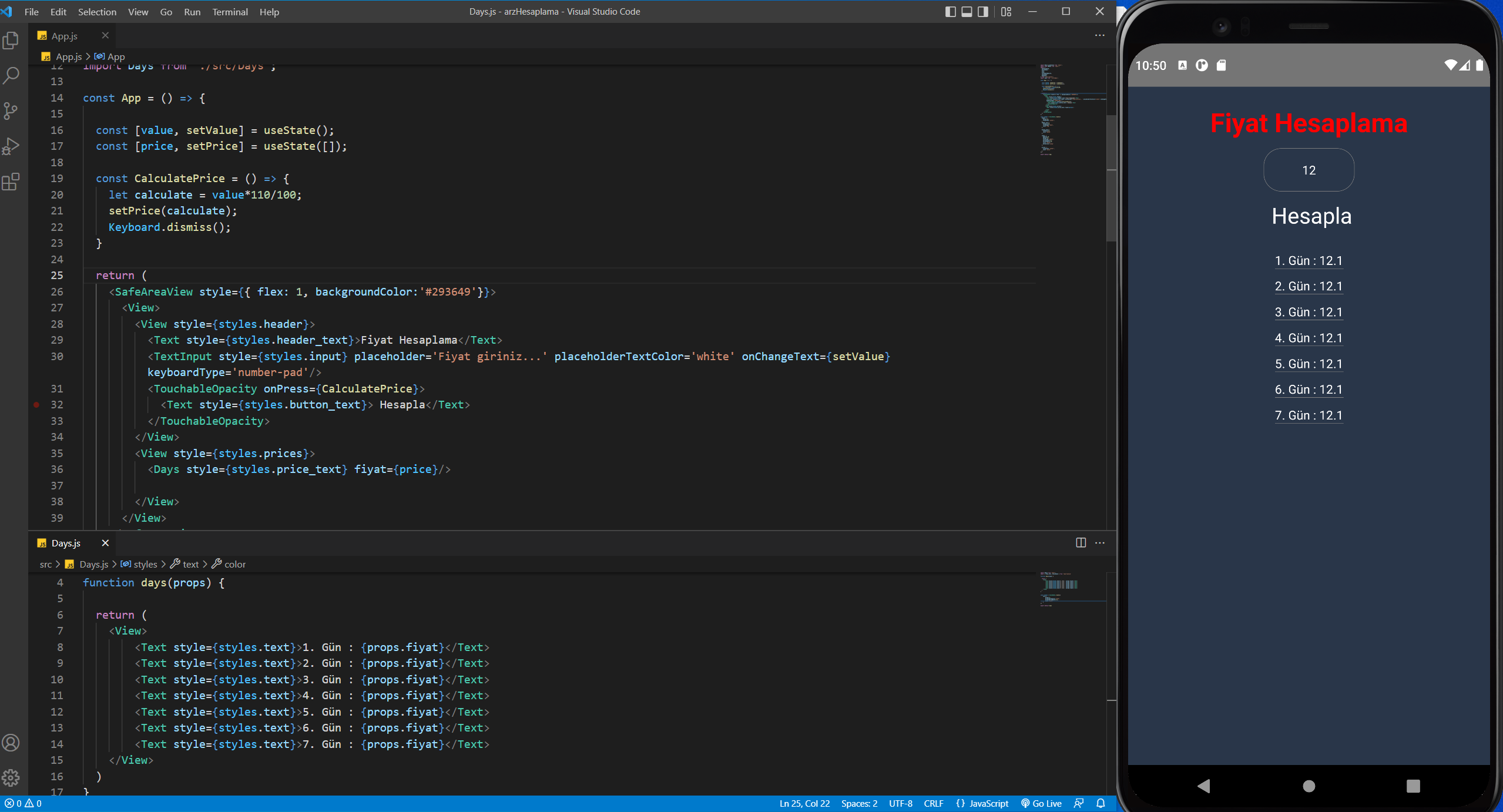Viewport: 1503px width, 812px height.
Task: Open the Terminal menu
Action: [x=230, y=12]
